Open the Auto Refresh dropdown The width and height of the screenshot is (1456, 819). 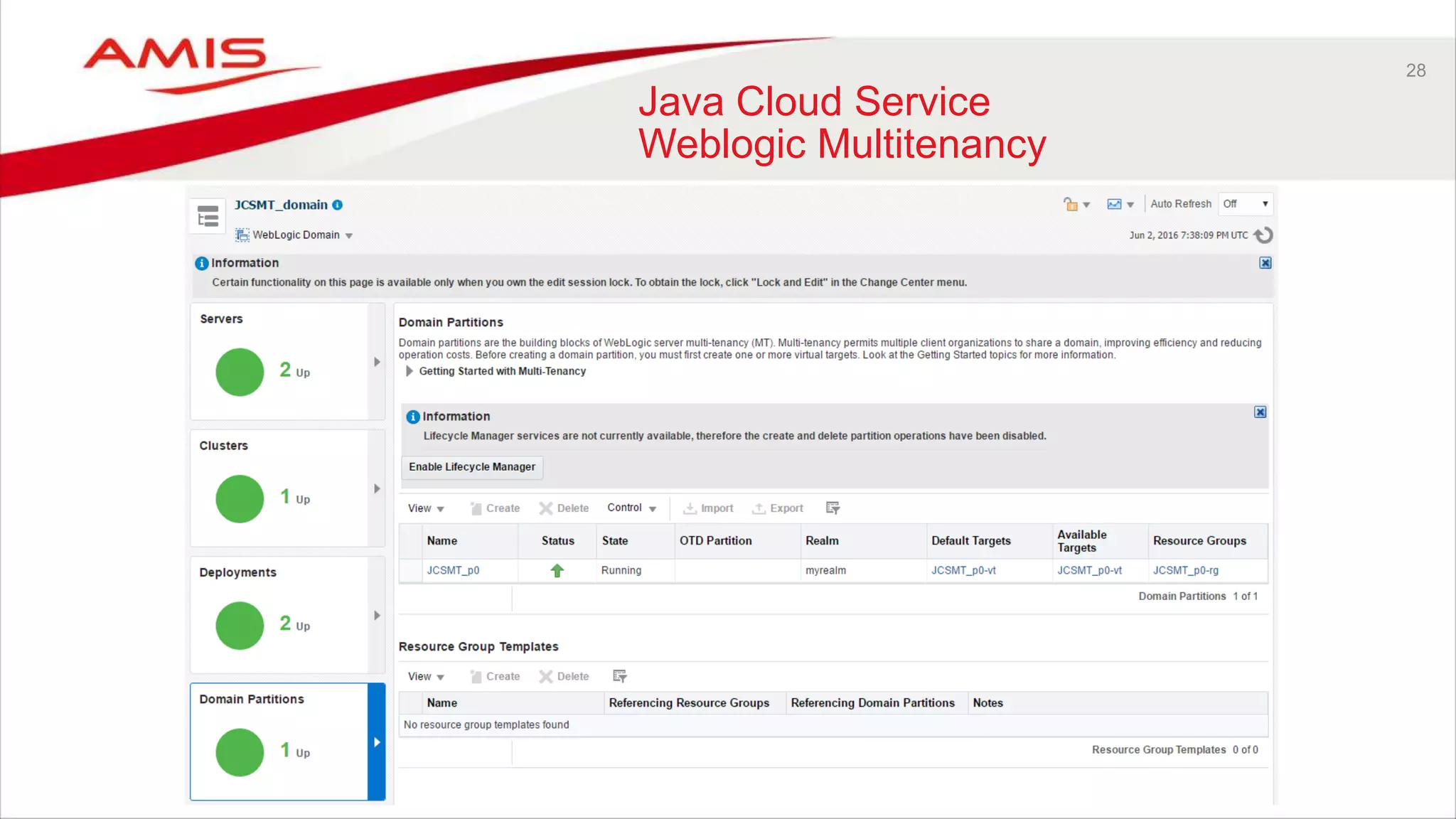click(x=1246, y=204)
